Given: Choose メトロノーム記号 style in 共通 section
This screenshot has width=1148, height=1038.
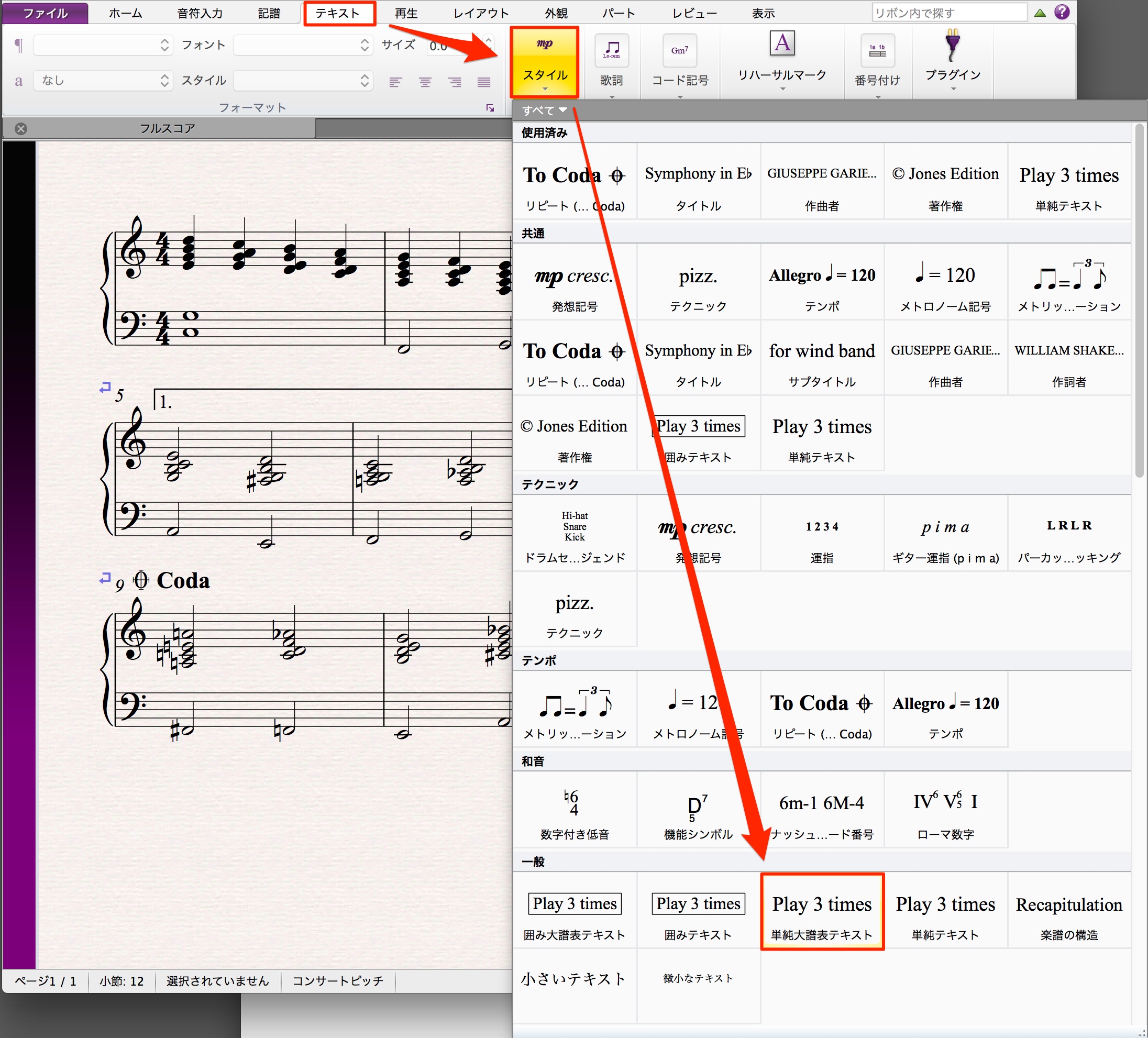Looking at the screenshot, I should coord(945,282).
